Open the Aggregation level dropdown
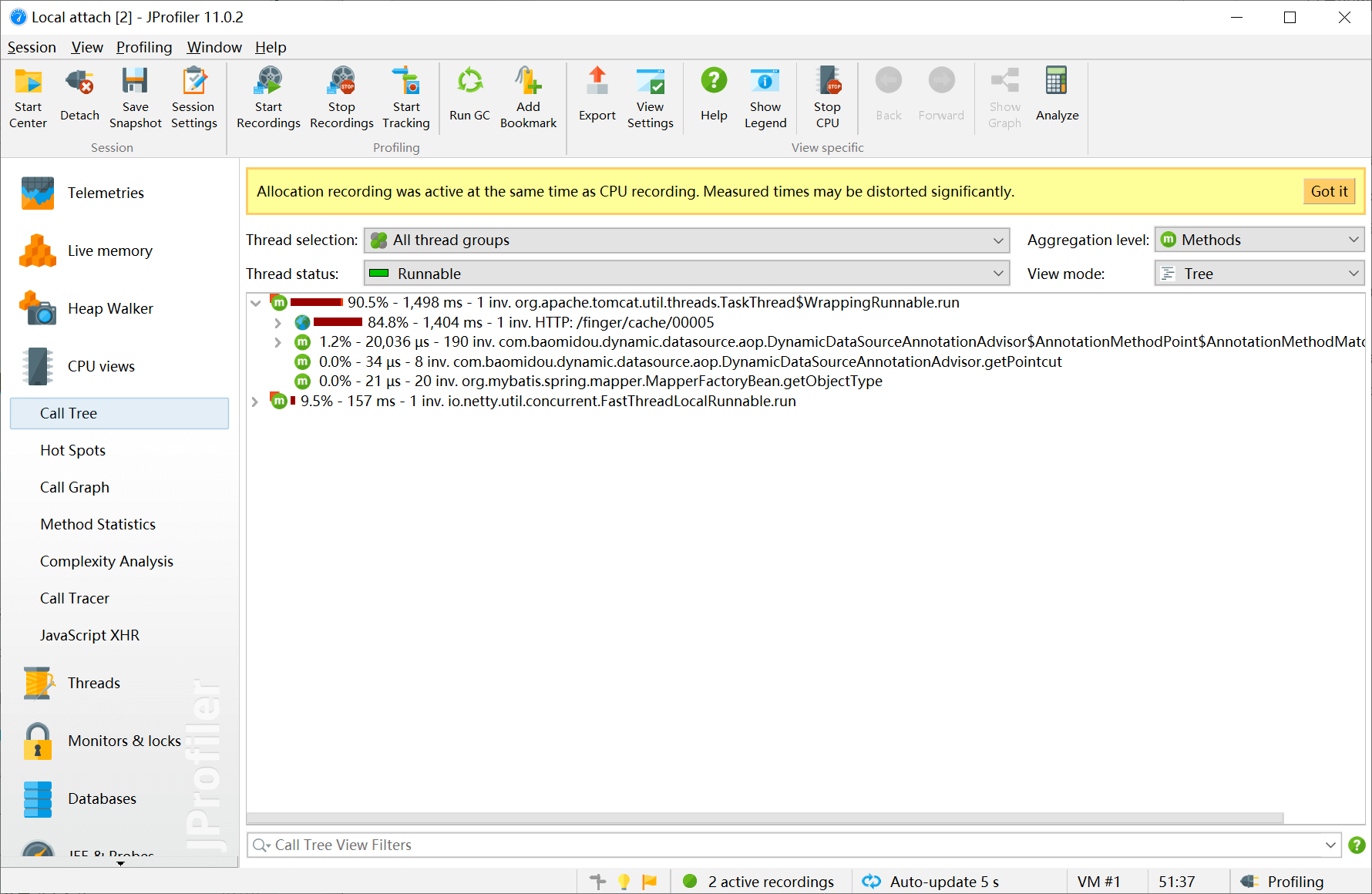This screenshot has width=1372, height=894. (x=1259, y=240)
